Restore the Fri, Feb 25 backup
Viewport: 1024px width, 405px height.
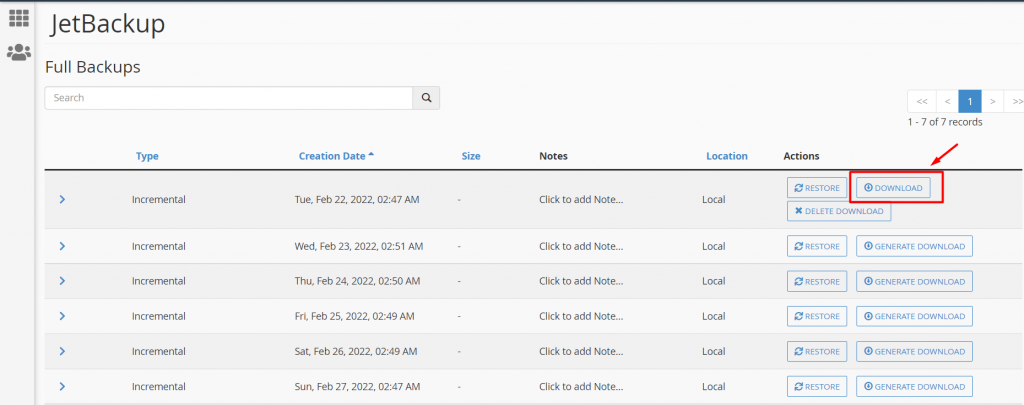click(817, 316)
